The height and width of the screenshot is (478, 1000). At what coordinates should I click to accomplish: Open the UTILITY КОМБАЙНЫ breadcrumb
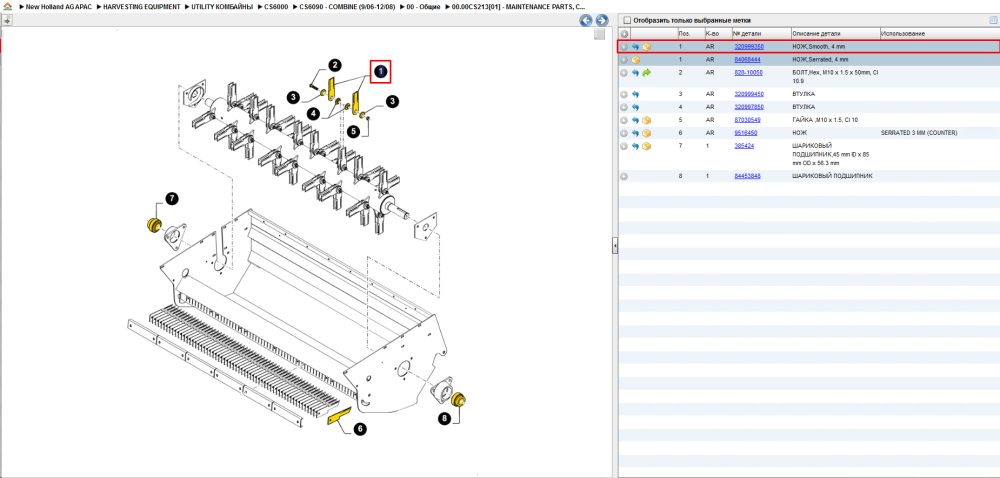222,6
